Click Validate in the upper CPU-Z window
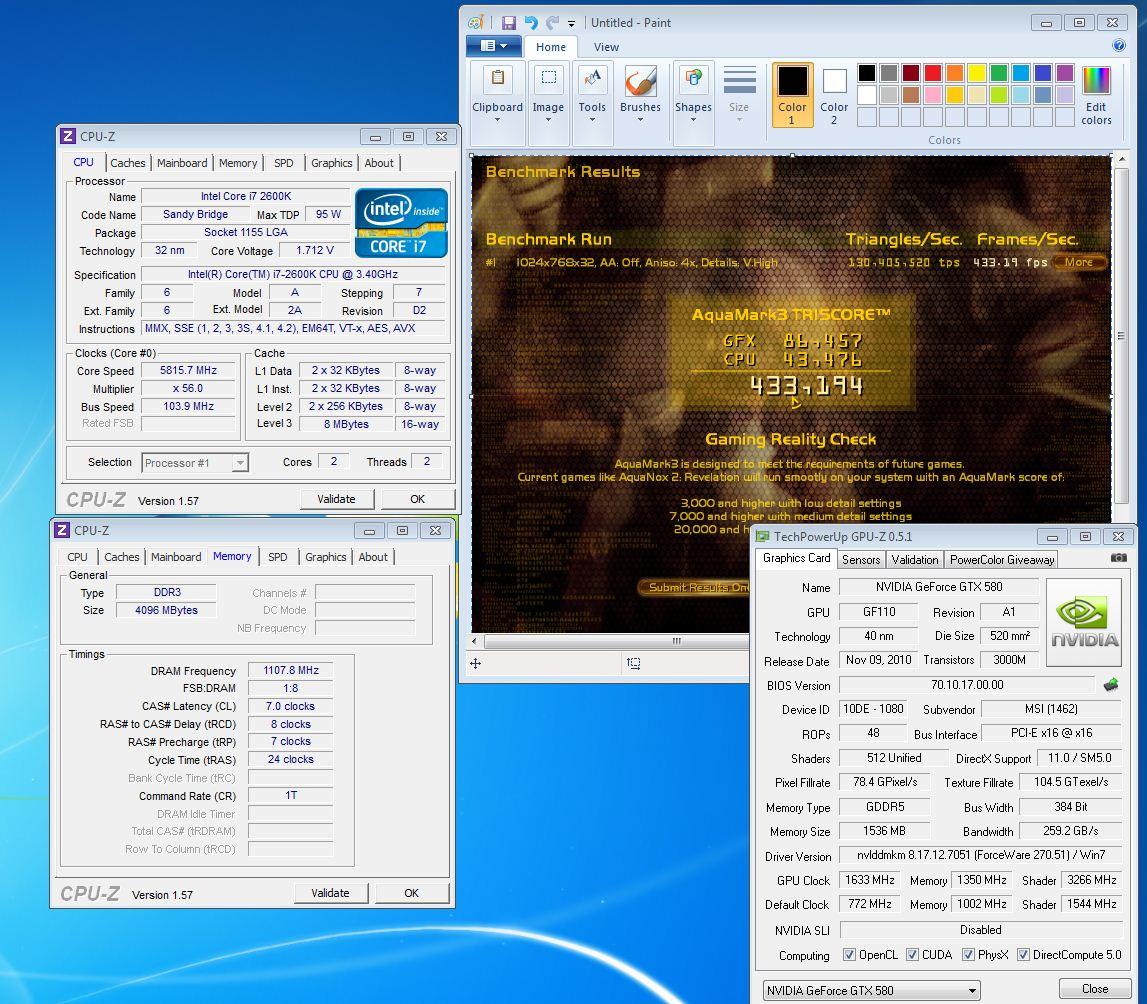 (336, 499)
